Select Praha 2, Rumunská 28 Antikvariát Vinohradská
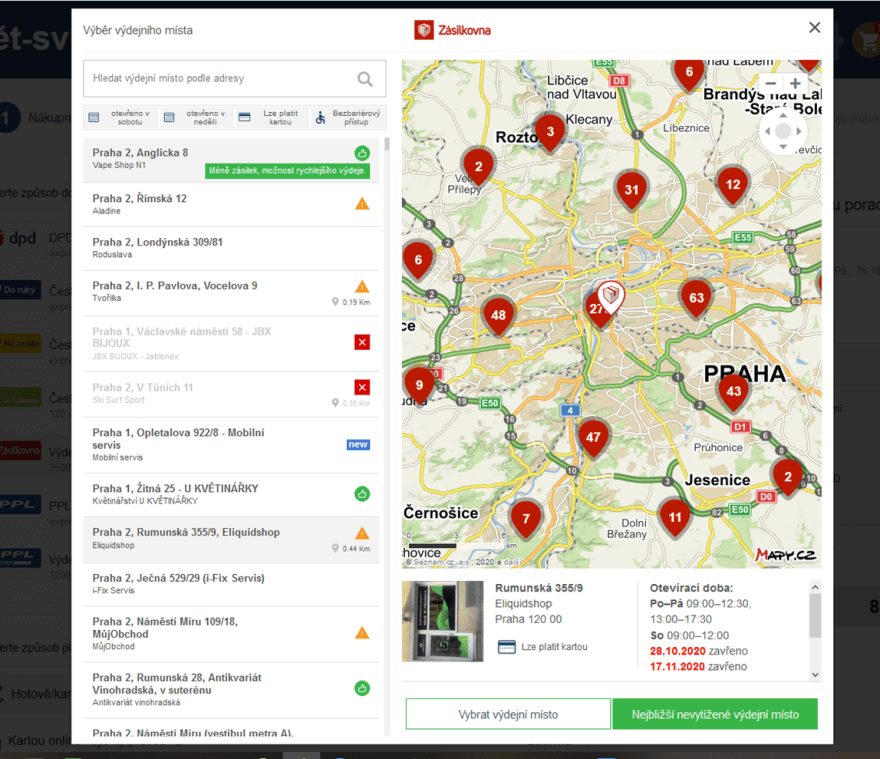 point(231,690)
